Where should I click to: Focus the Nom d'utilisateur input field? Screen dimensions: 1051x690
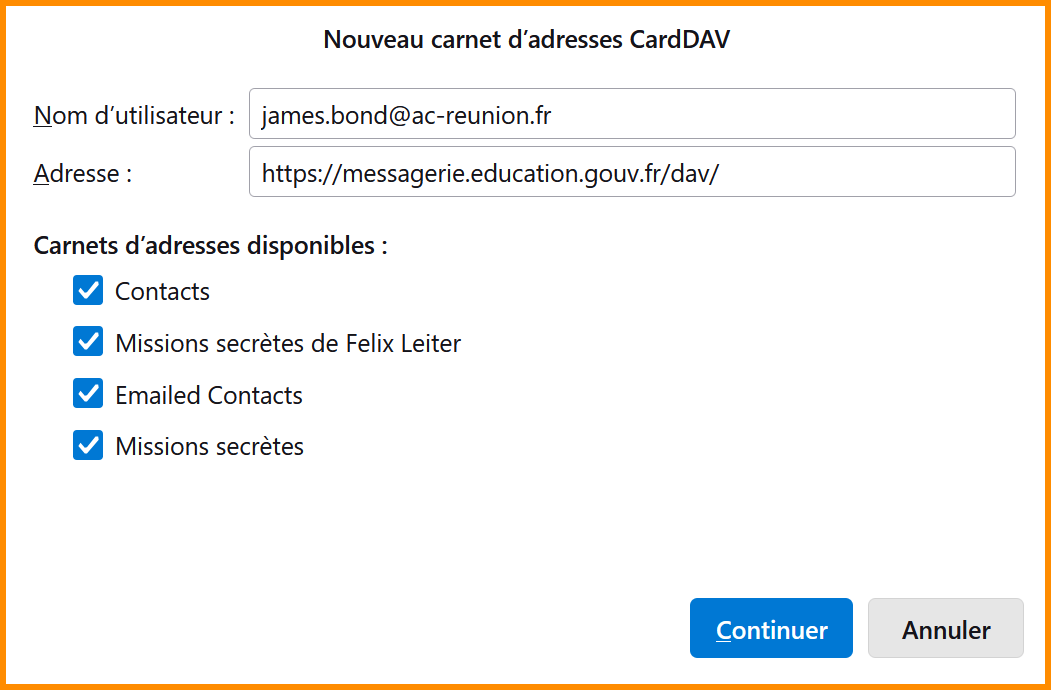click(632, 115)
